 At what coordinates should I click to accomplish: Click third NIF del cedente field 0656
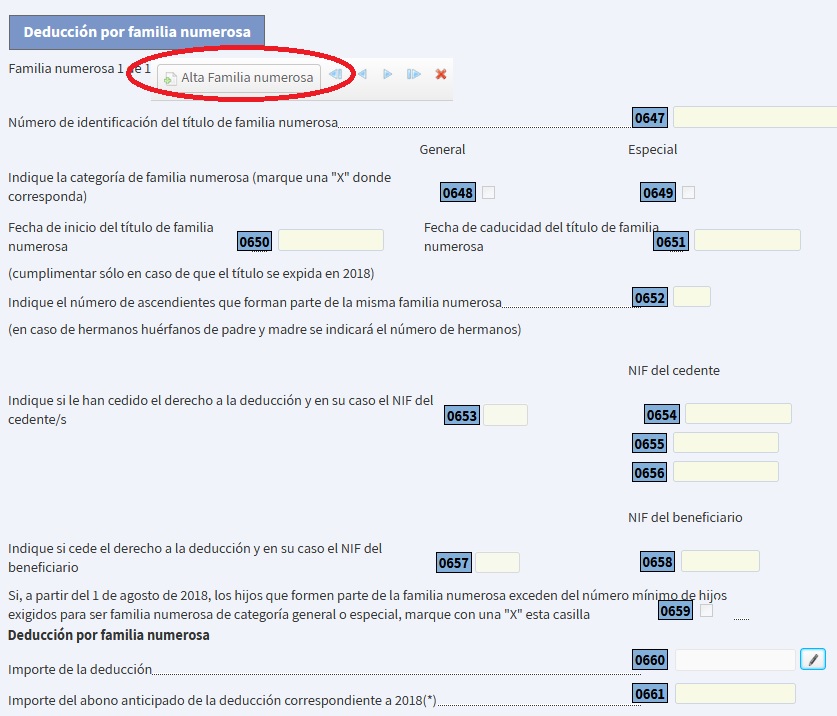point(725,472)
